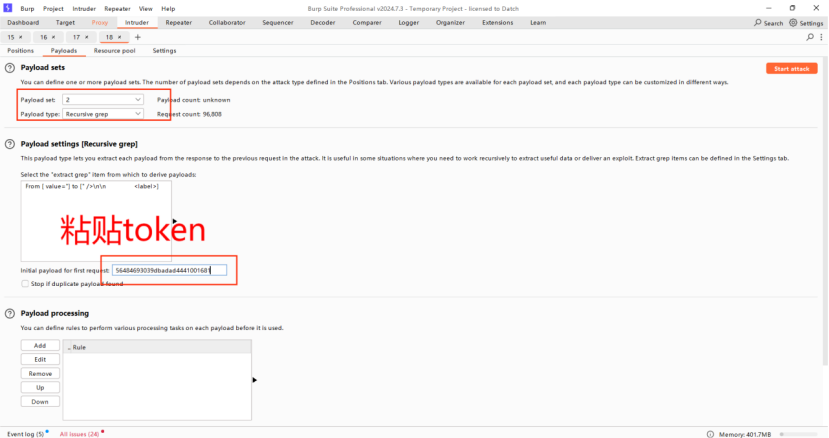Select Intruder attack tab 15
The image size is (829, 438).
[11, 37]
